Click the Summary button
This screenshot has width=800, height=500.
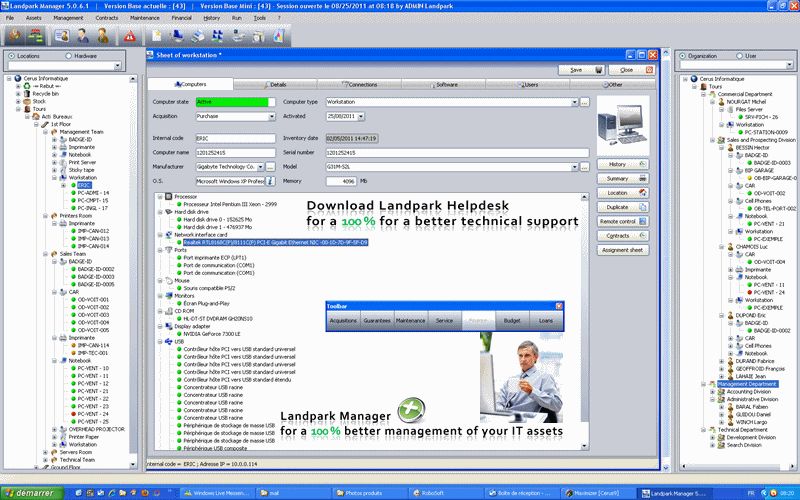623,179
